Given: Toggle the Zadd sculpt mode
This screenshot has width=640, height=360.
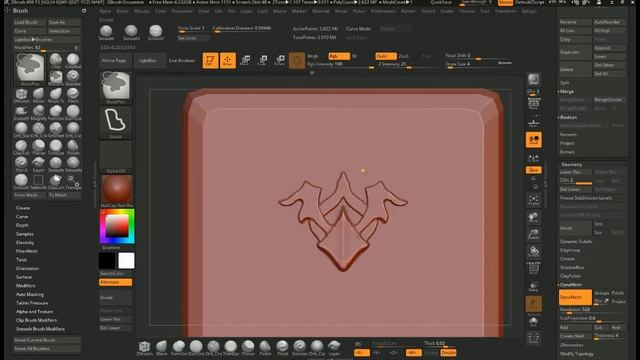Looking at the screenshot, I should 385,56.
